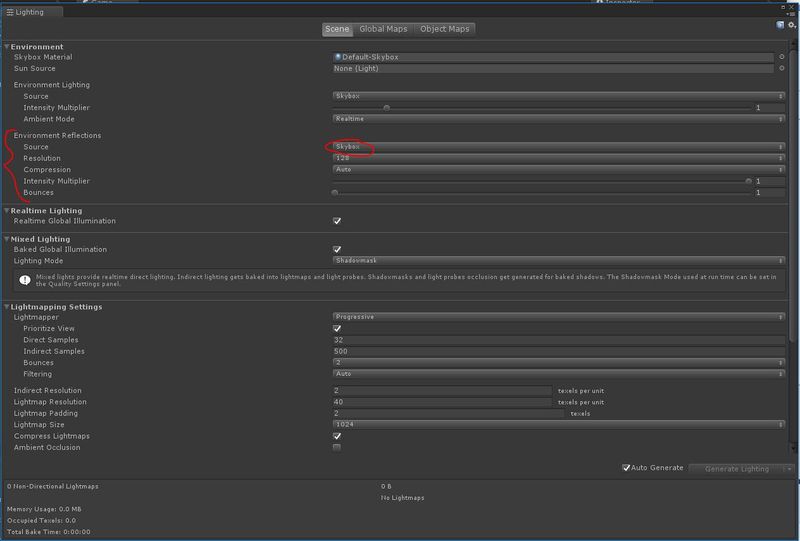
Task: Edit Indirect Resolution field
Action: click(x=442, y=390)
